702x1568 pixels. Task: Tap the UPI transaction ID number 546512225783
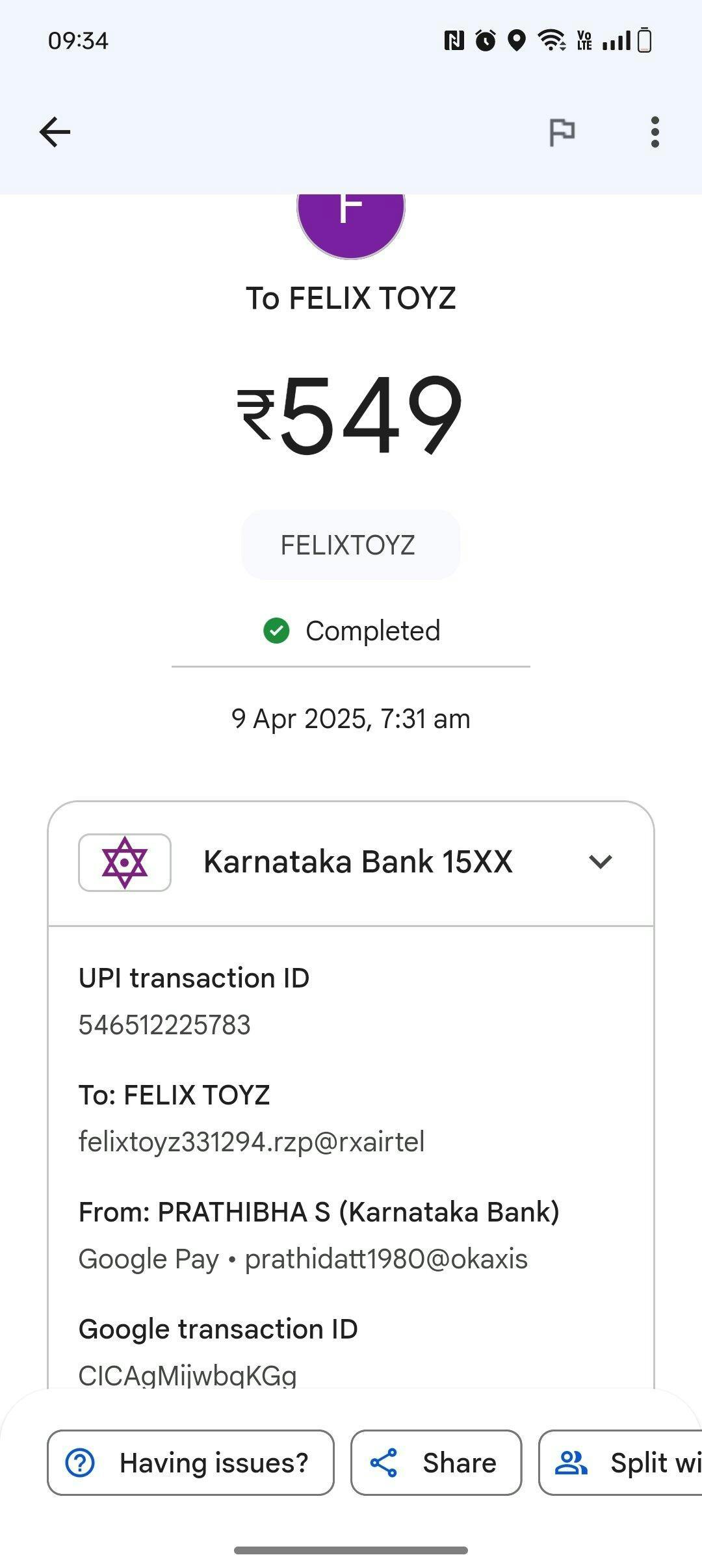tap(164, 1025)
